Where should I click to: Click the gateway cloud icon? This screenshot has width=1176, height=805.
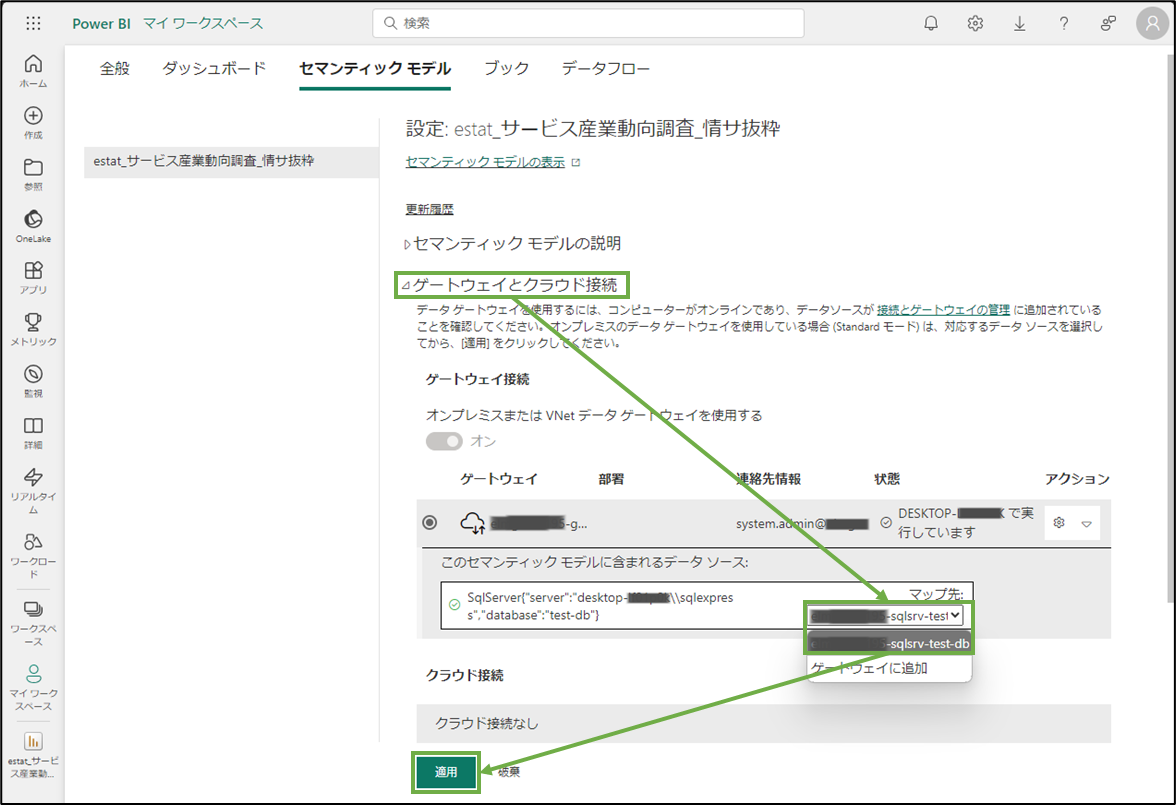[x=472, y=523]
